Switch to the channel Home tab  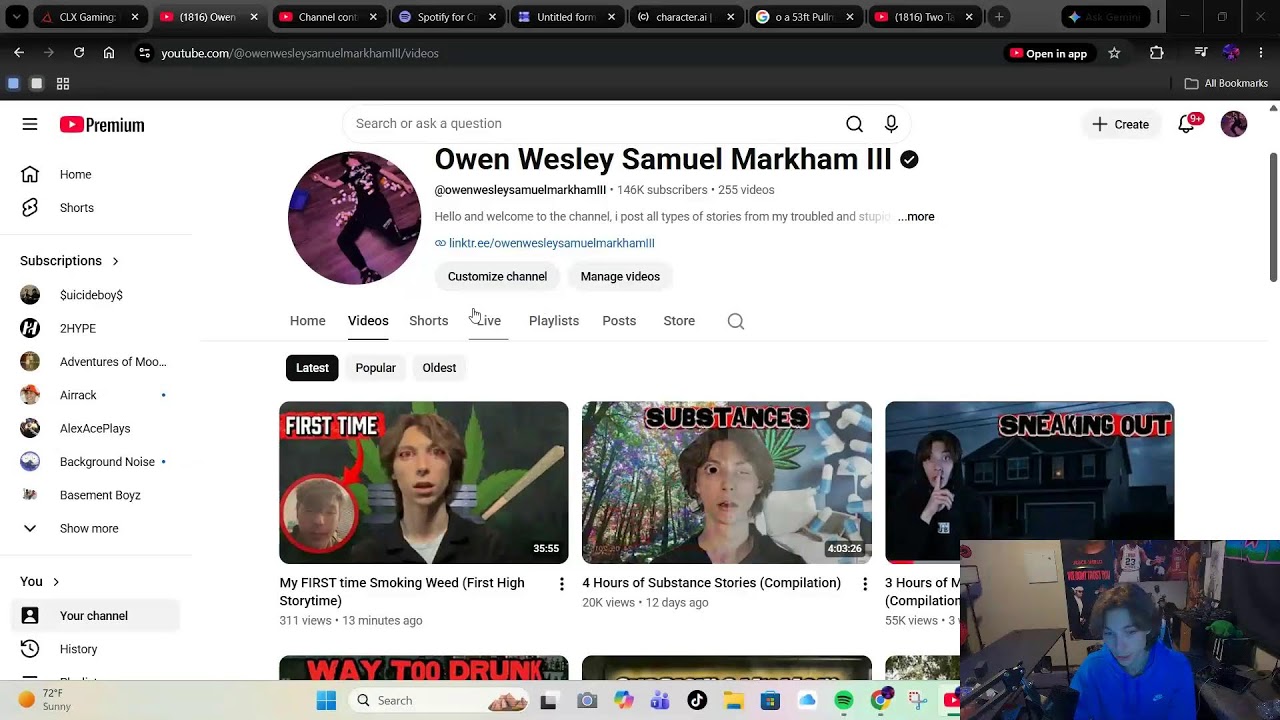point(308,321)
